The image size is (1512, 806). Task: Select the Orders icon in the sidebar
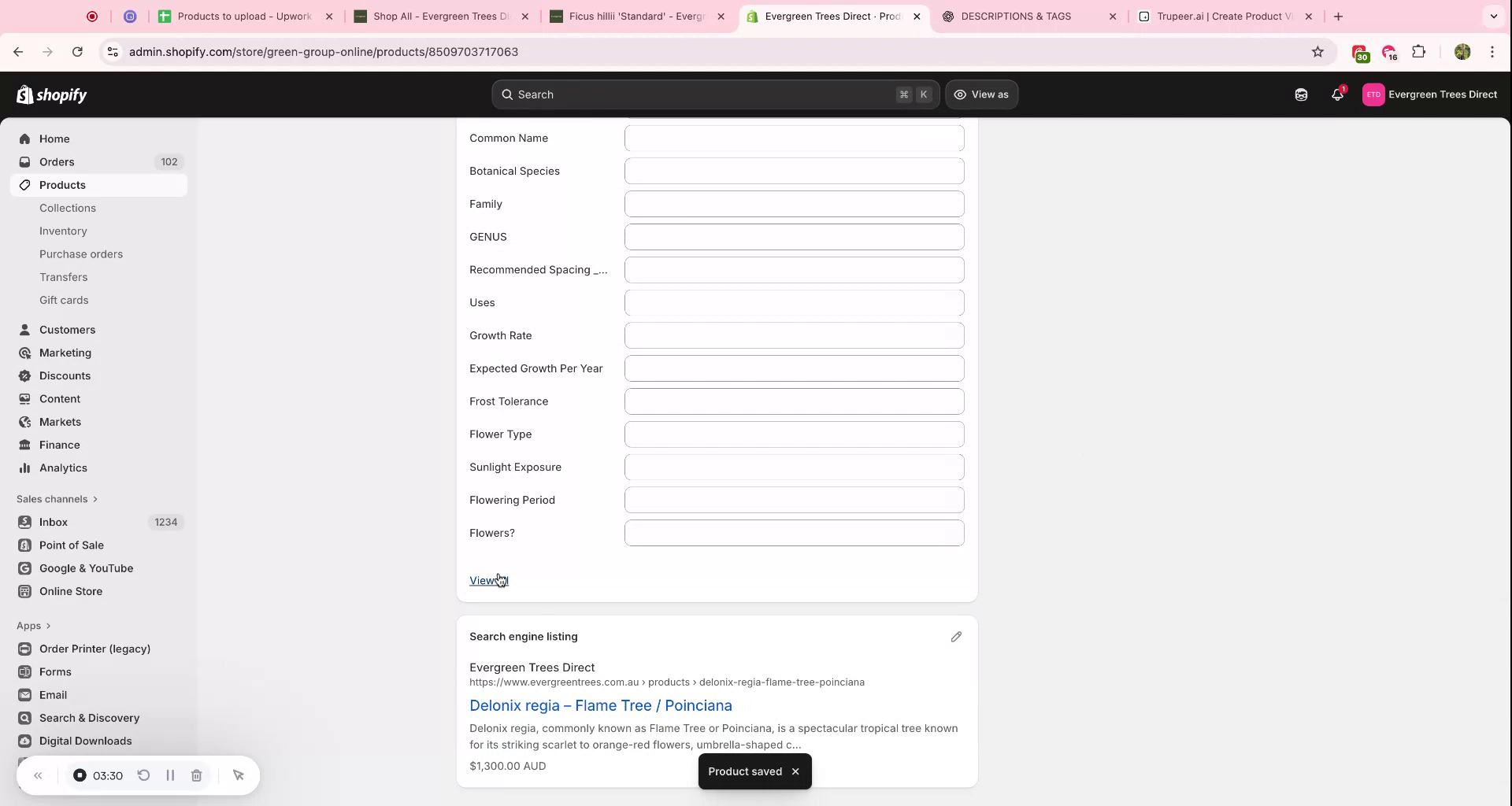[24, 162]
